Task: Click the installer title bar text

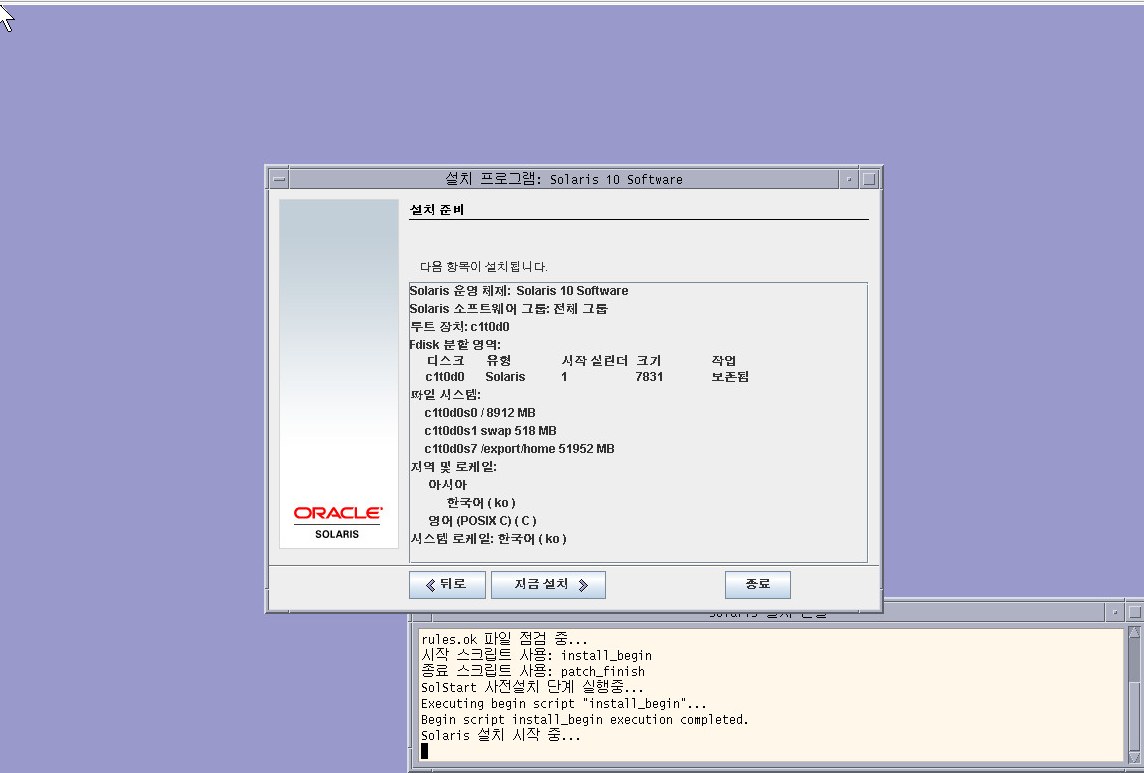Action: pos(564,179)
